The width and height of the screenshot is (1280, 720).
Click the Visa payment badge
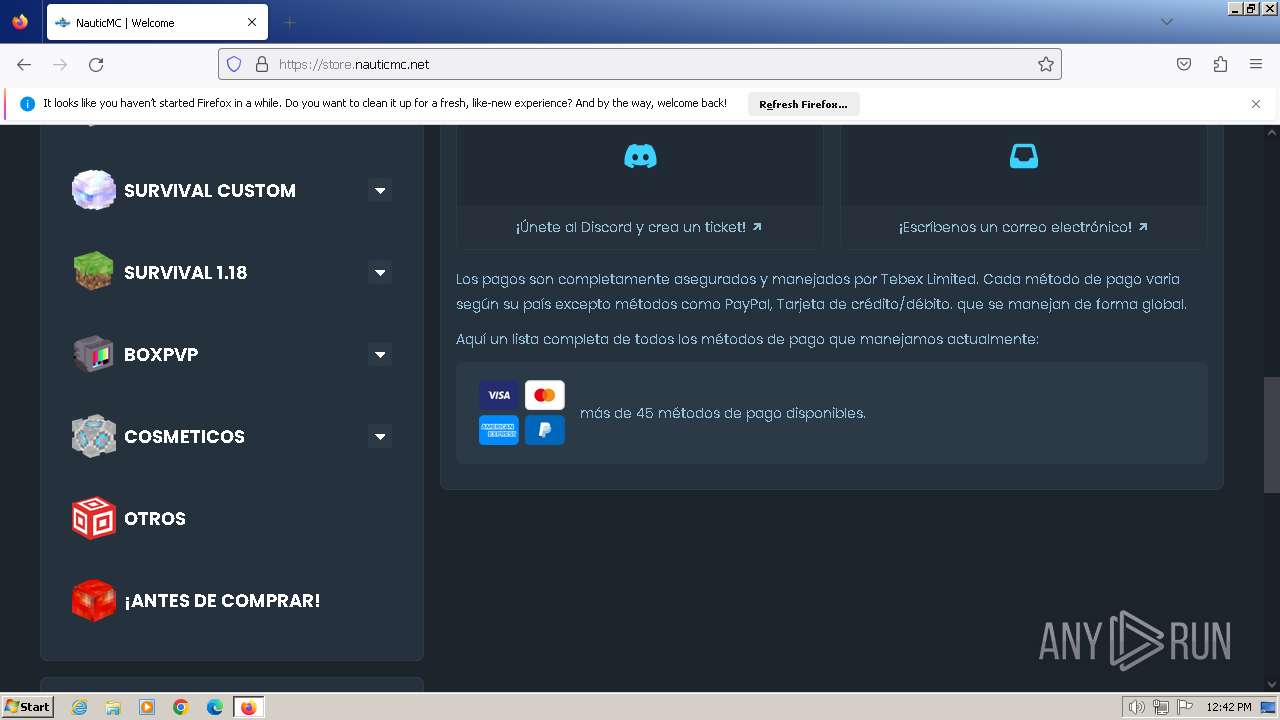point(498,395)
